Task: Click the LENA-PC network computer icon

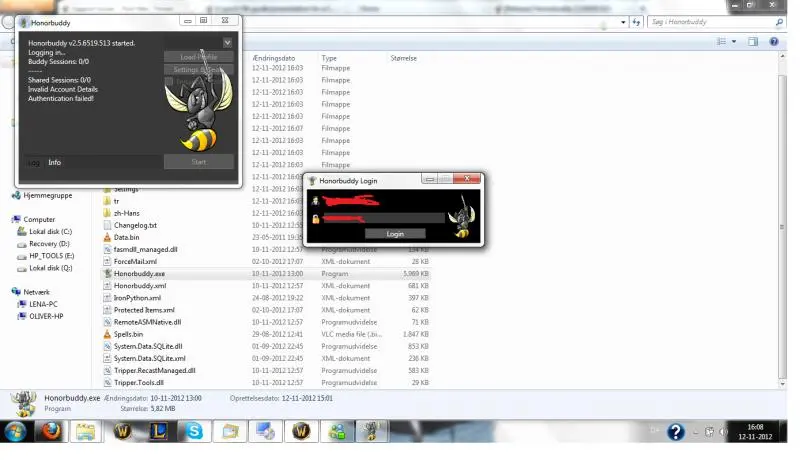Action: click(22, 304)
